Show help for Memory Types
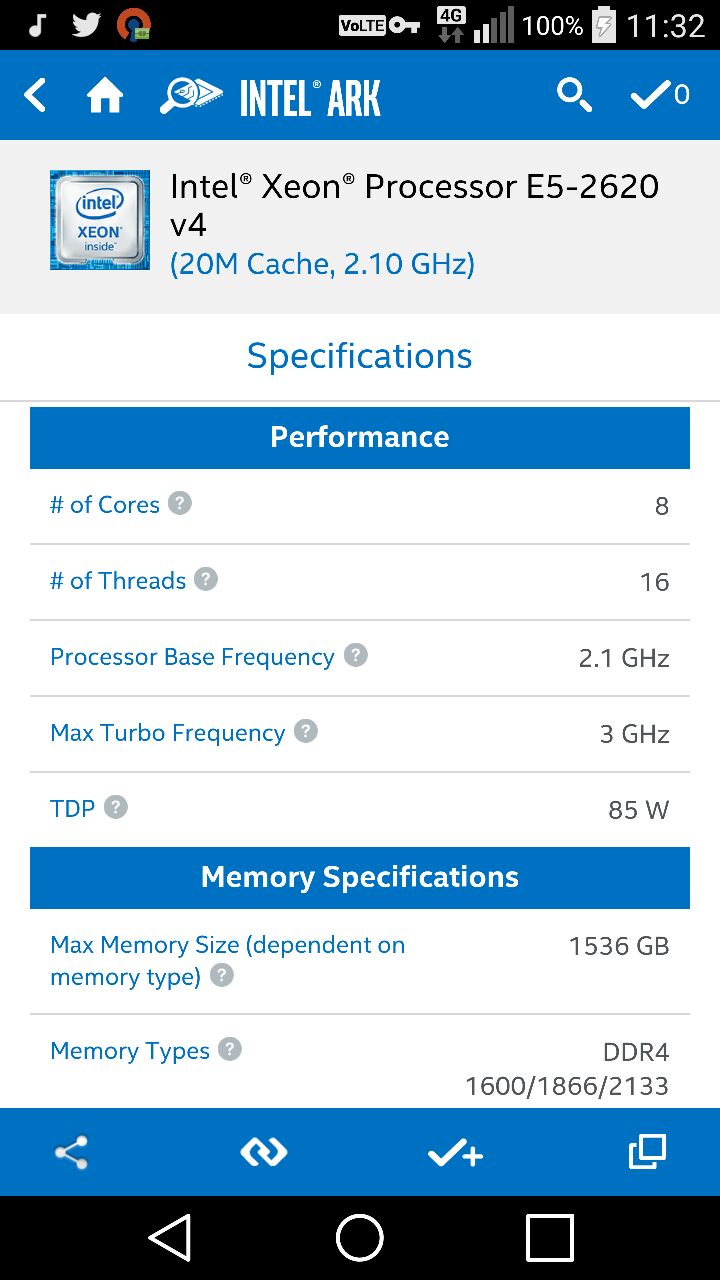 click(x=230, y=1049)
